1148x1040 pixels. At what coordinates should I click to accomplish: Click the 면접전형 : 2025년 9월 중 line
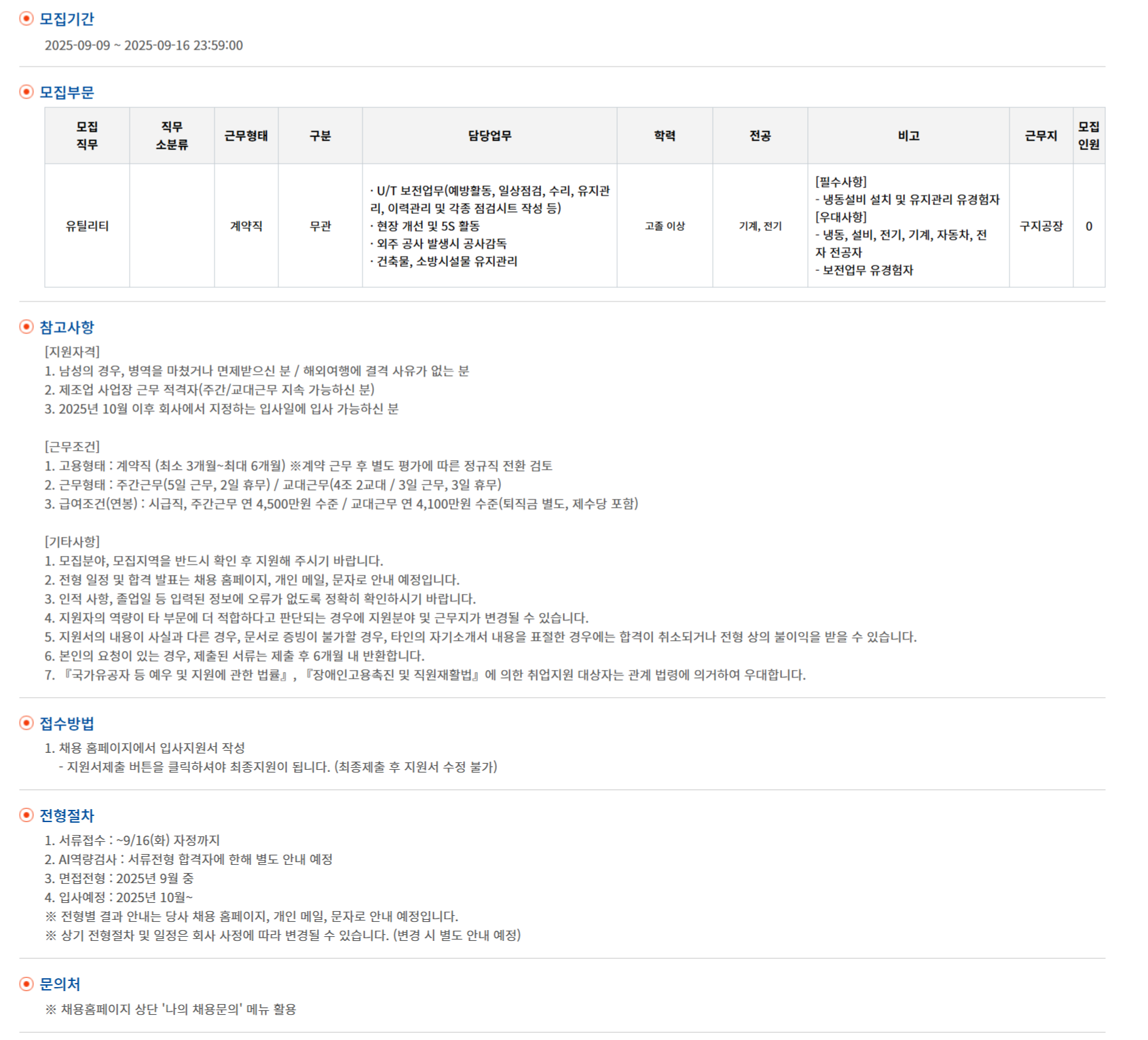click(x=119, y=878)
